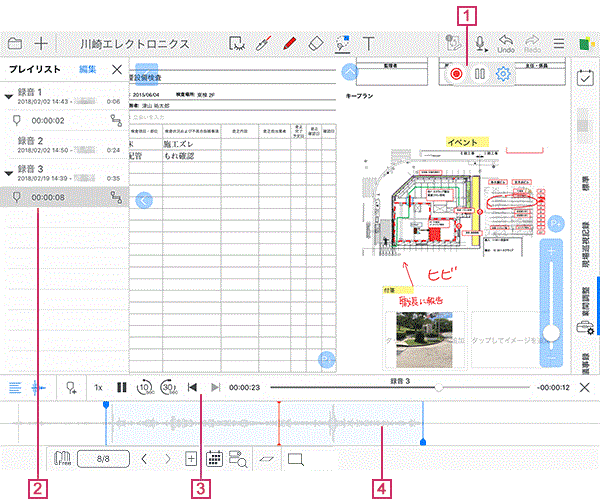Choose the text tool T icon

pos(368,43)
